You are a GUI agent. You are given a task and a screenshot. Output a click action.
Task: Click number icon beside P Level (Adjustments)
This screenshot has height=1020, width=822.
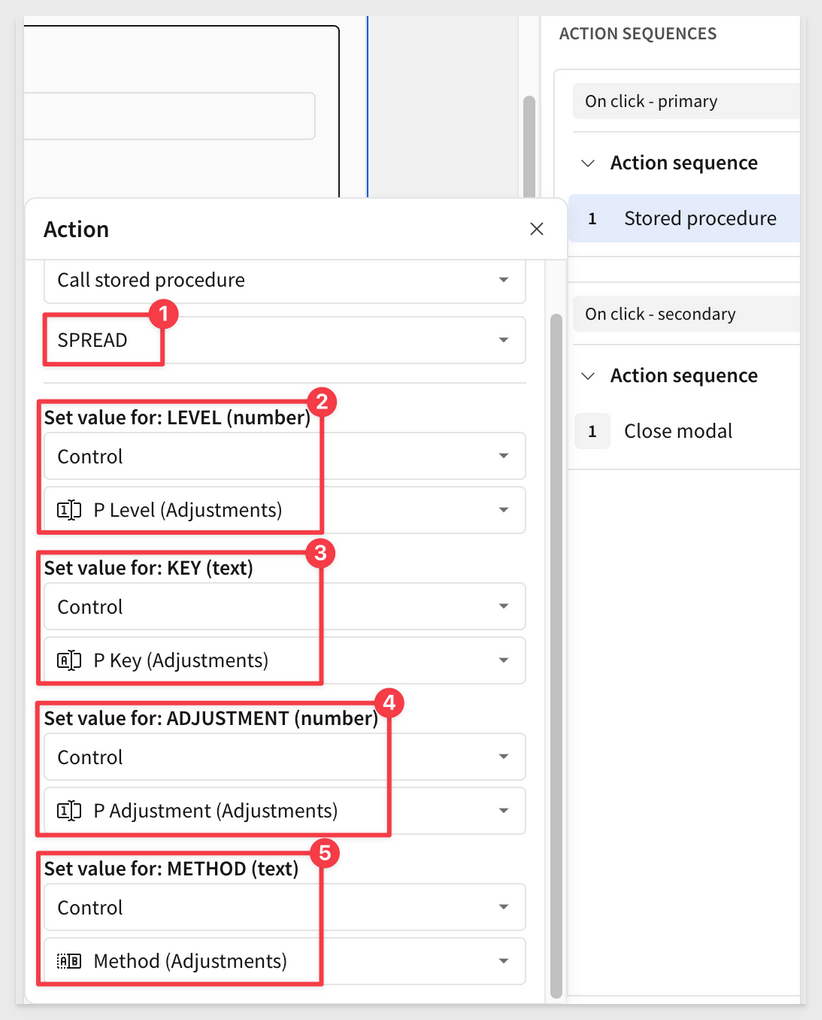click(x=70, y=510)
